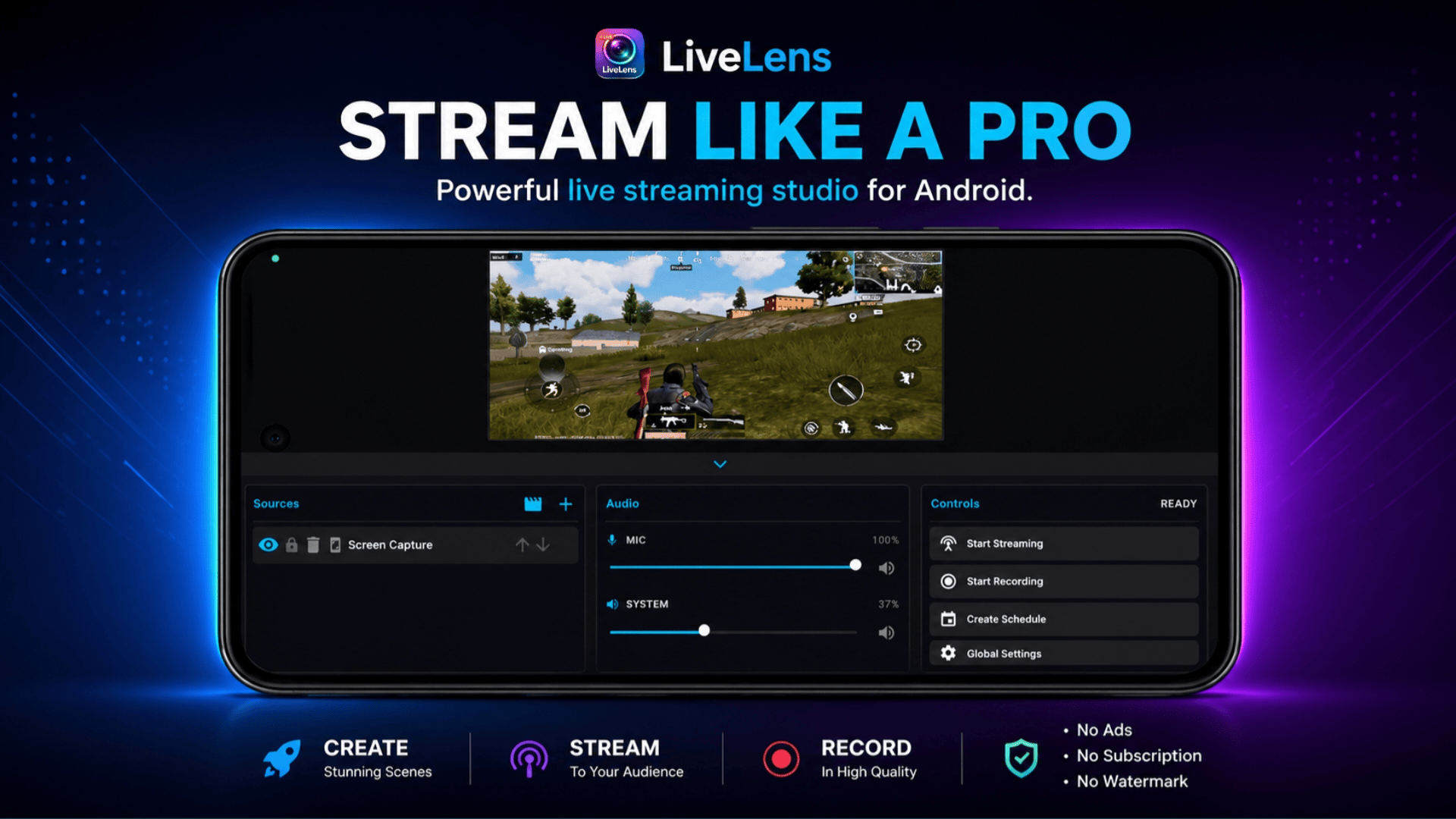This screenshot has width=1456, height=819.
Task: Move Screen Capture source down with arrow
Action: 543,544
